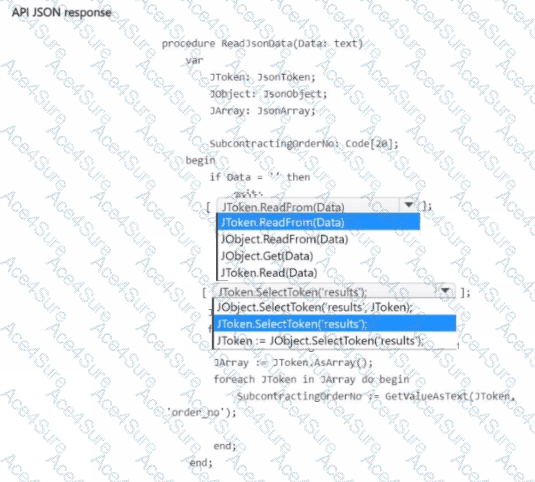Click the procedure ReadJsonData code line
This screenshot has height=482, width=535.
pyautogui.click(x=262, y=44)
